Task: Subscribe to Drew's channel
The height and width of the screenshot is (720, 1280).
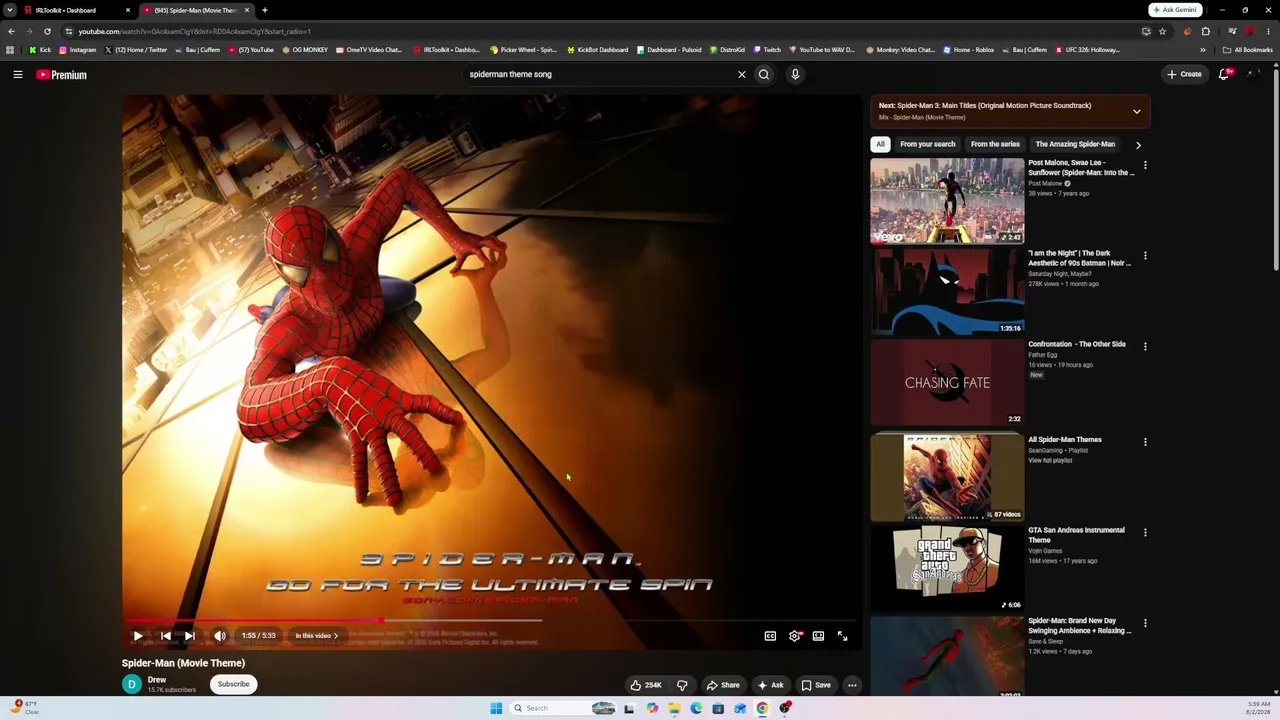Action: point(233,684)
